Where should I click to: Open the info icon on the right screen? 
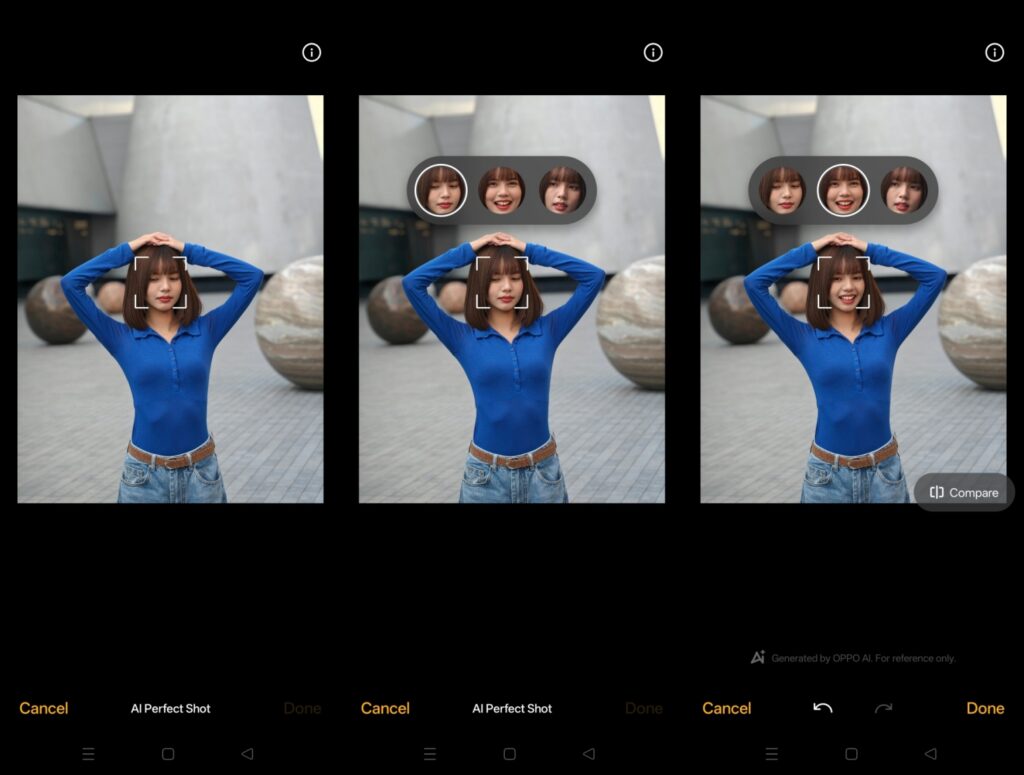(994, 53)
